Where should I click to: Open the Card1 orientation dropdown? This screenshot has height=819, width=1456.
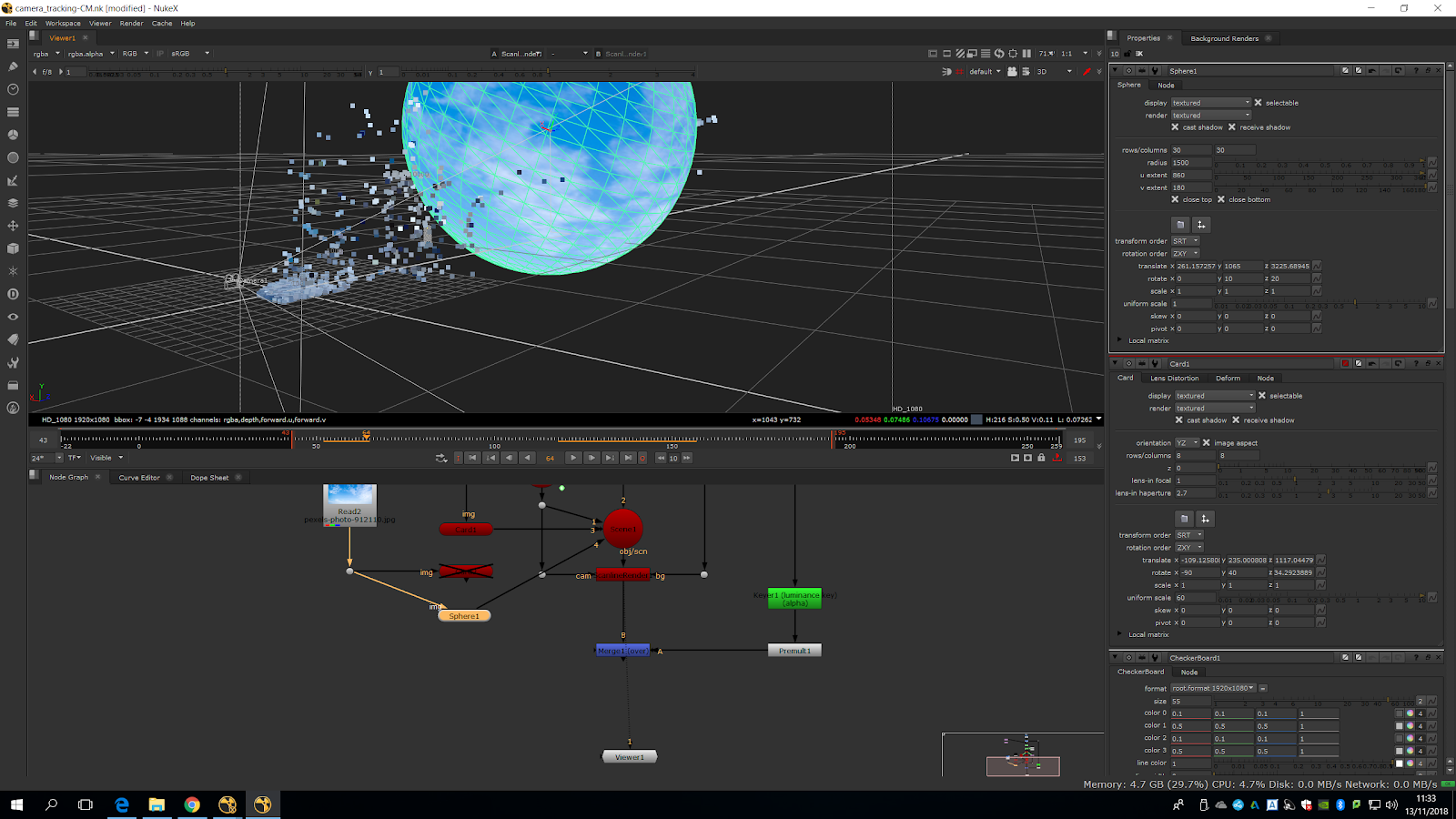[x=1188, y=443]
